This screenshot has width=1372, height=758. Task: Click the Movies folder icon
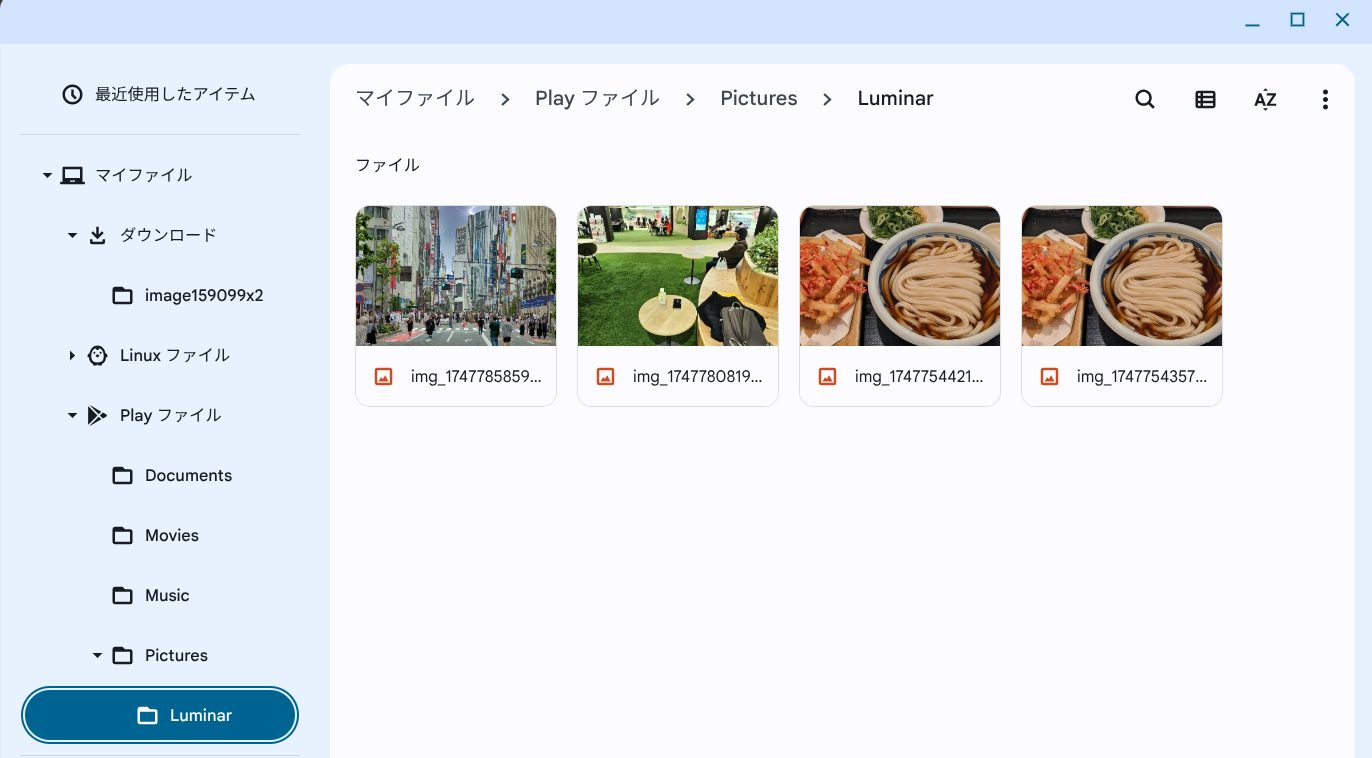(x=122, y=536)
